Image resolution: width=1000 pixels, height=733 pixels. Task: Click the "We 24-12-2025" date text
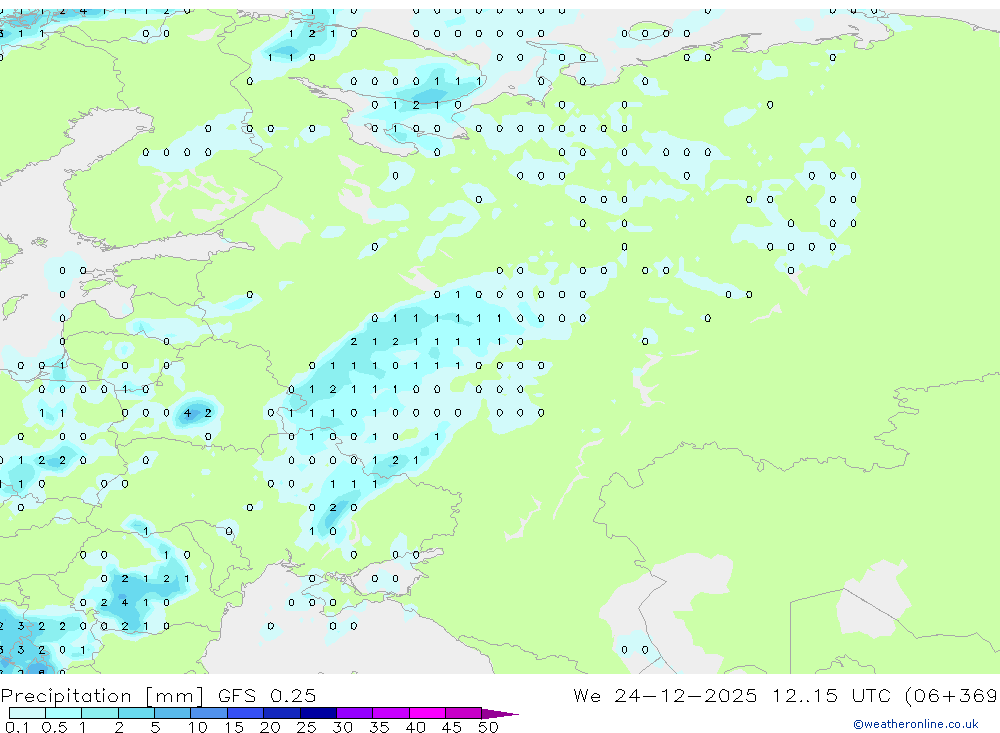tap(665, 695)
